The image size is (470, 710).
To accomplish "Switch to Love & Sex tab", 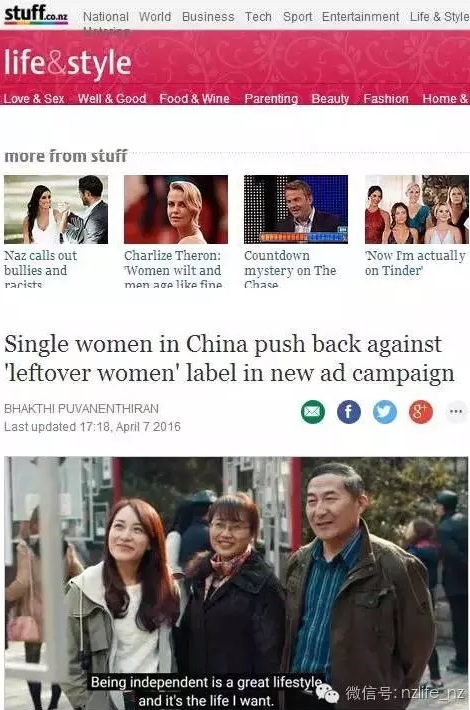I will tap(34, 99).
